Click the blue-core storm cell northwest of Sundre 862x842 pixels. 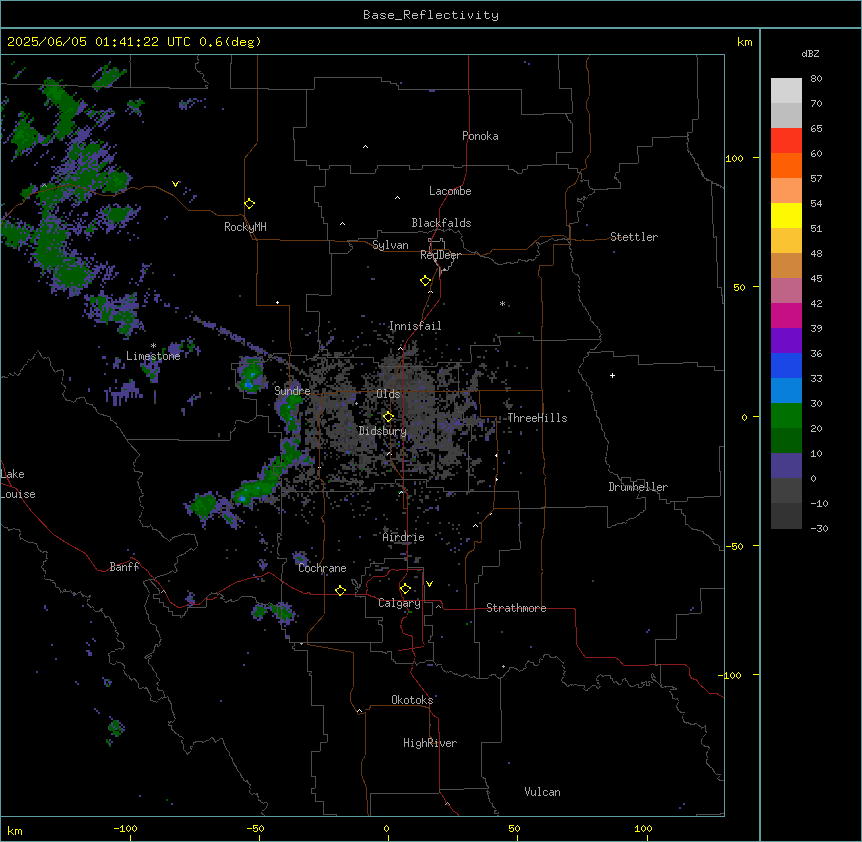point(250,376)
